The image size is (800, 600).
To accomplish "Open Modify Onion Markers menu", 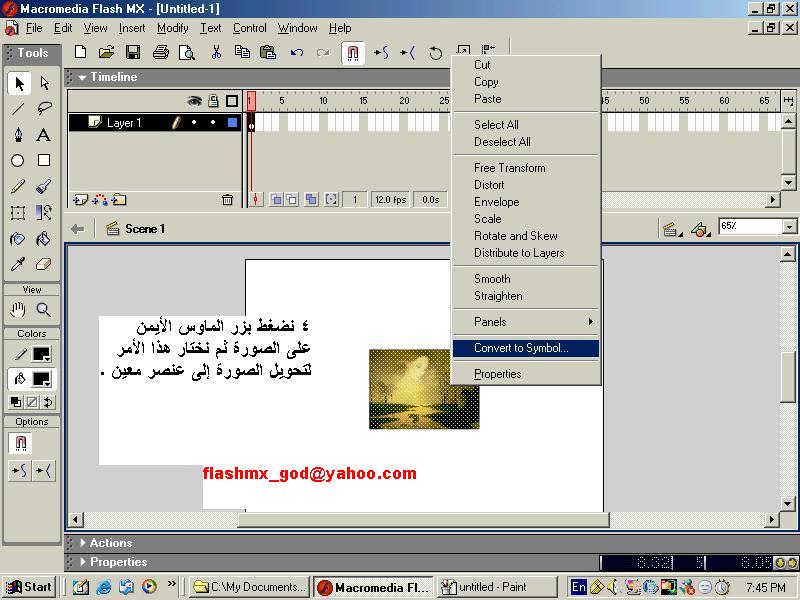I will [331, 199].
